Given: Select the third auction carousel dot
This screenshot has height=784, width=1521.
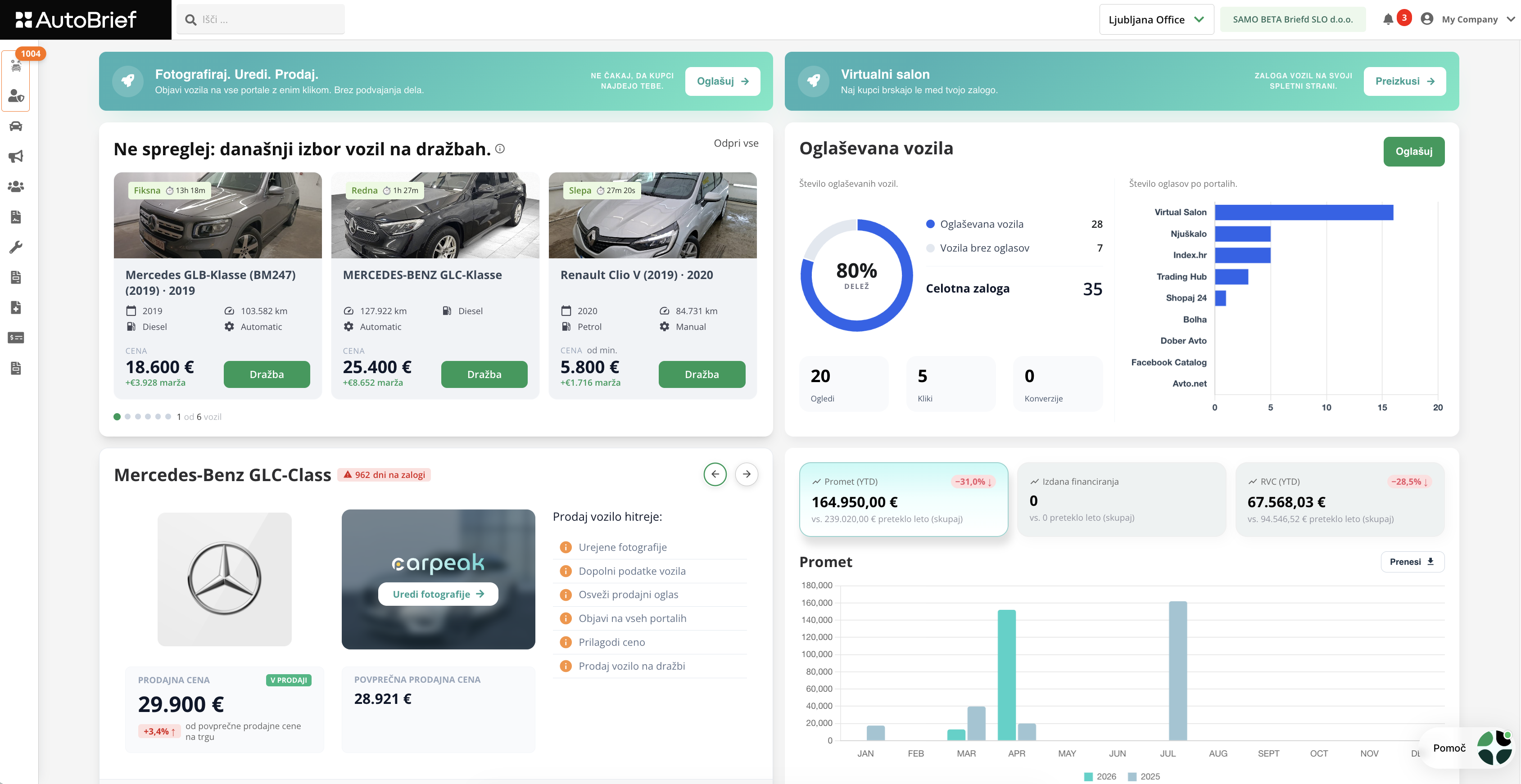Looking at the screenshot, I should point(138,417).
